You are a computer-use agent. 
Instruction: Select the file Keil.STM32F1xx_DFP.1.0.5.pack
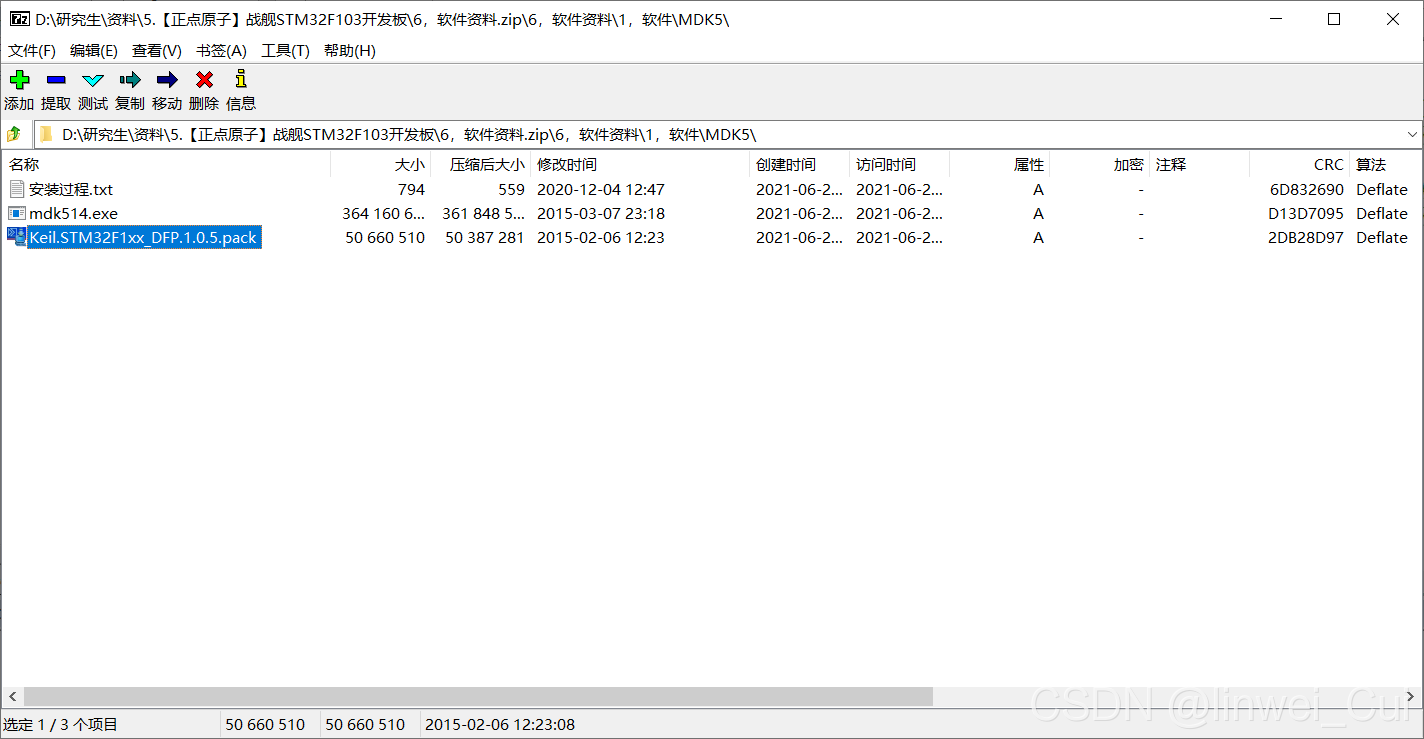(143, 237)
